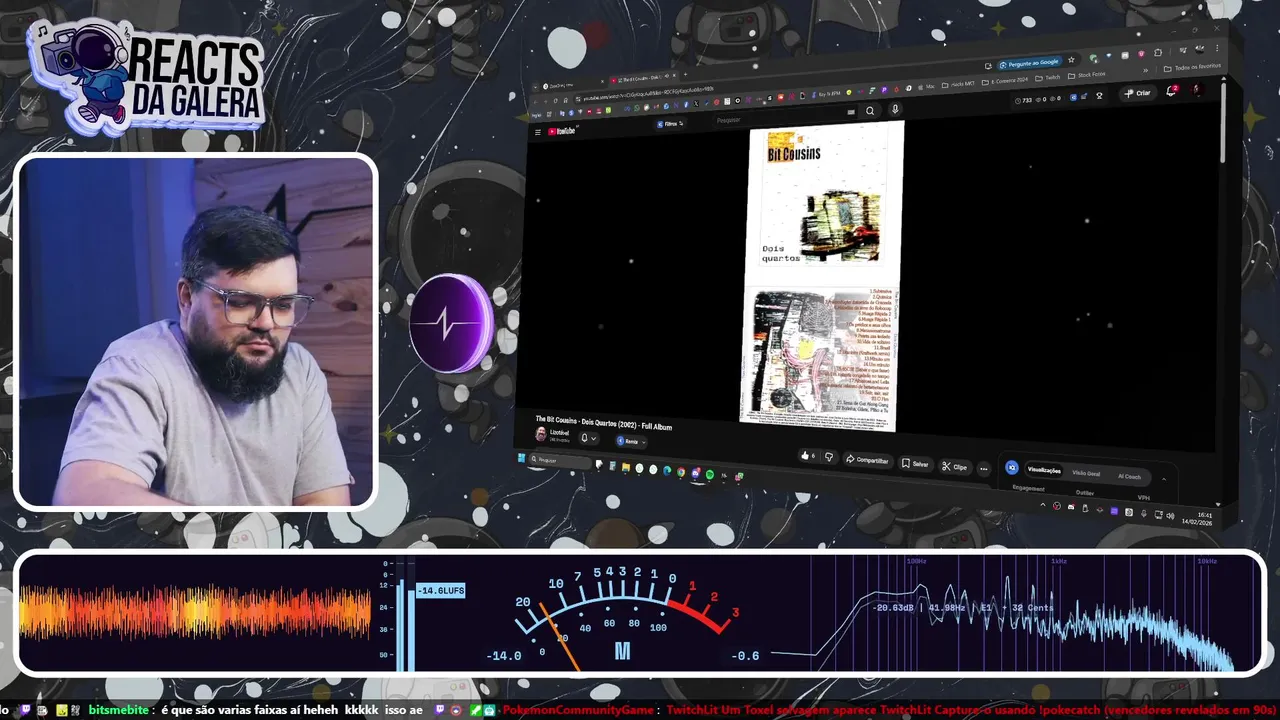Open the 16:41 clock and calendar

pos(1197,519)
